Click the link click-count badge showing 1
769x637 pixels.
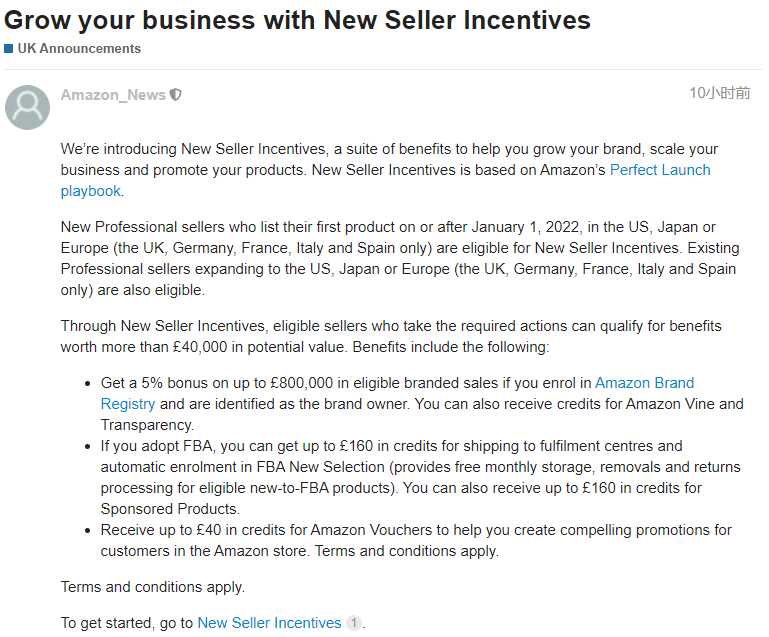[x=353, y=623]
